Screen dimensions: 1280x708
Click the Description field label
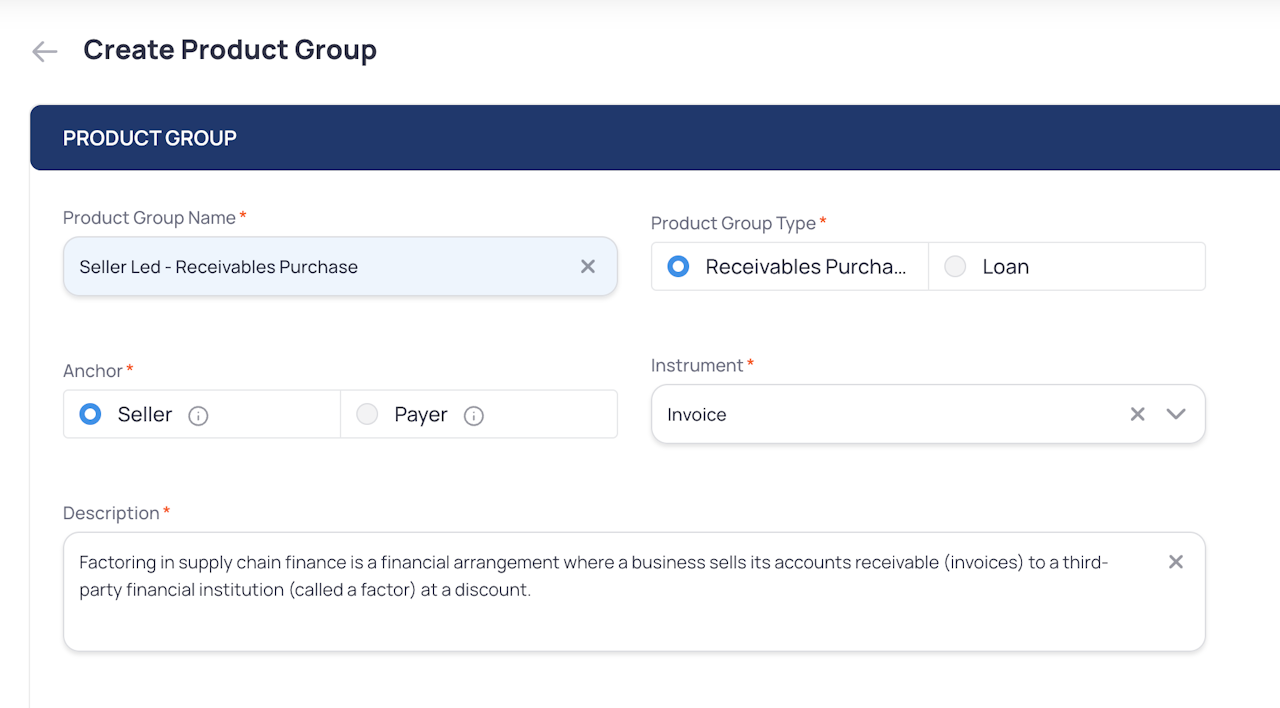pos(111,513)
